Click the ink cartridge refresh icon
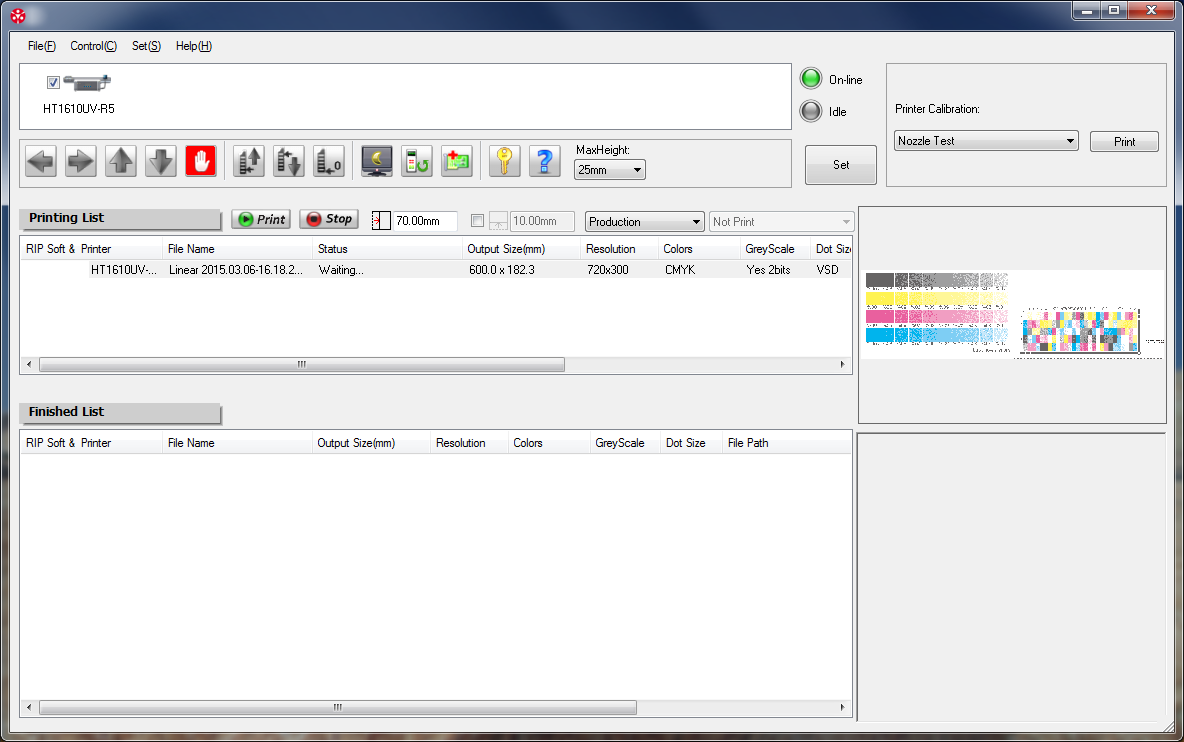The width and height of the screenshot is (1184, 742). pos(417,161)
